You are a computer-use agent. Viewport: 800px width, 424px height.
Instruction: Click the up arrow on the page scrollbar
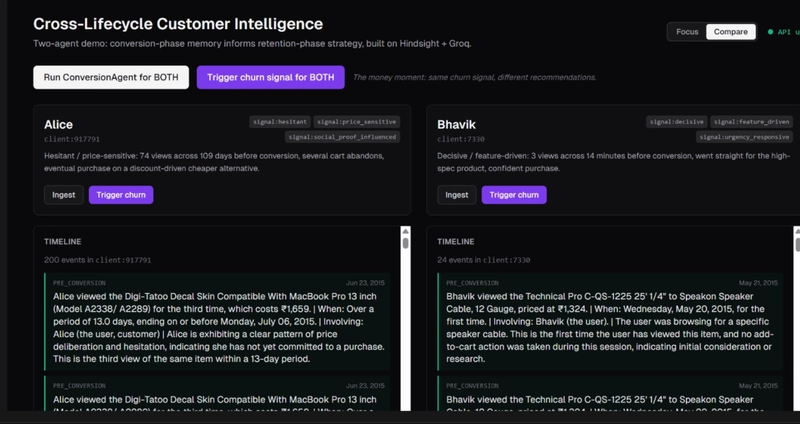click(796, 228)
